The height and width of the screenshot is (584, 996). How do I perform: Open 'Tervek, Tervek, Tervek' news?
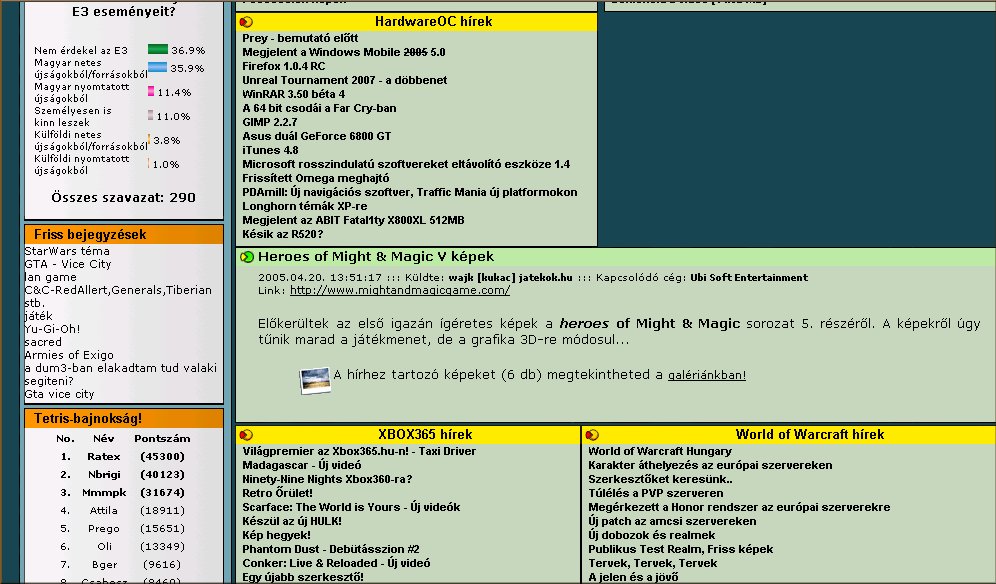652,563
